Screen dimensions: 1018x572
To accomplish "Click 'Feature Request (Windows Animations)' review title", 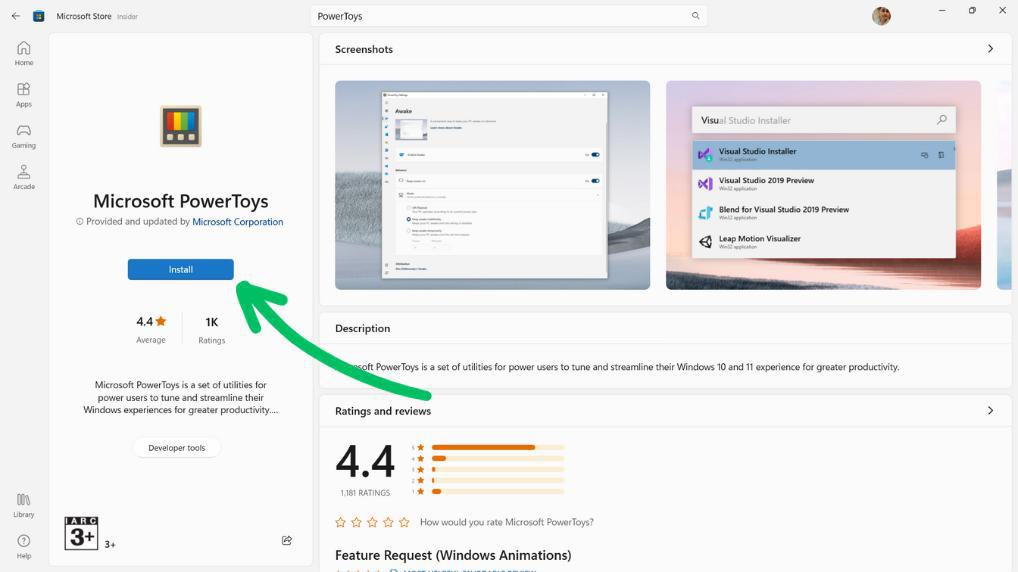I will click(453, 555).
